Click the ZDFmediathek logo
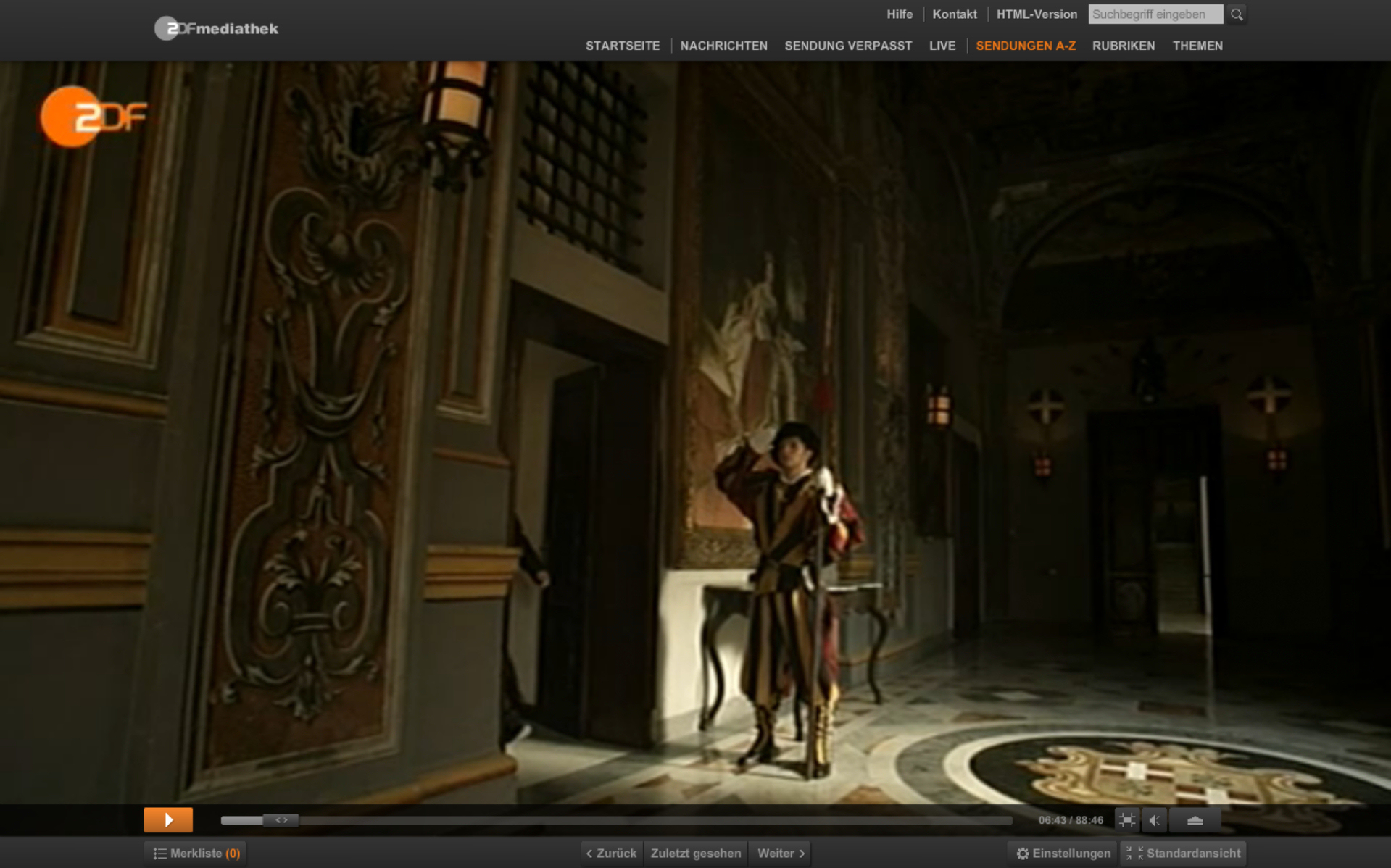 click(x=216, y=29)
